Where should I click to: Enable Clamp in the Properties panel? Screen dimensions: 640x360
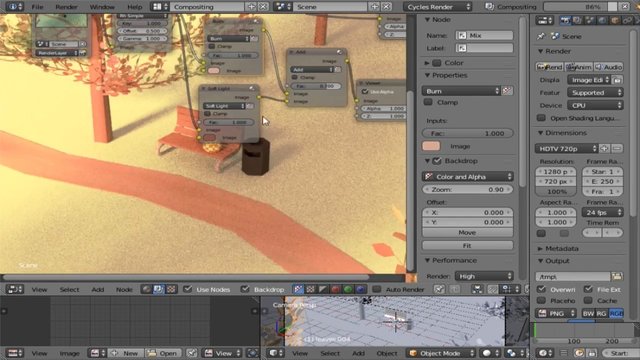click(428, 102)
